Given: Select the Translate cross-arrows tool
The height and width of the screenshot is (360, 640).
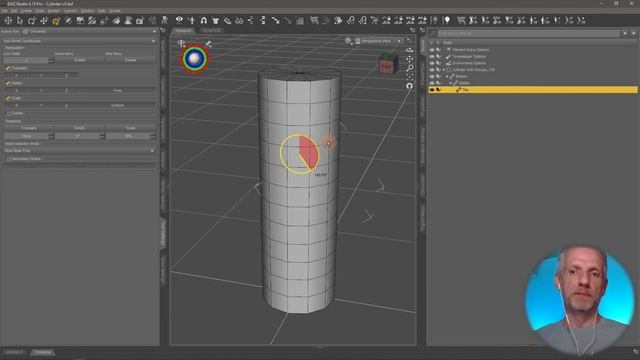Looking at the screenshot, I should 44,20.
